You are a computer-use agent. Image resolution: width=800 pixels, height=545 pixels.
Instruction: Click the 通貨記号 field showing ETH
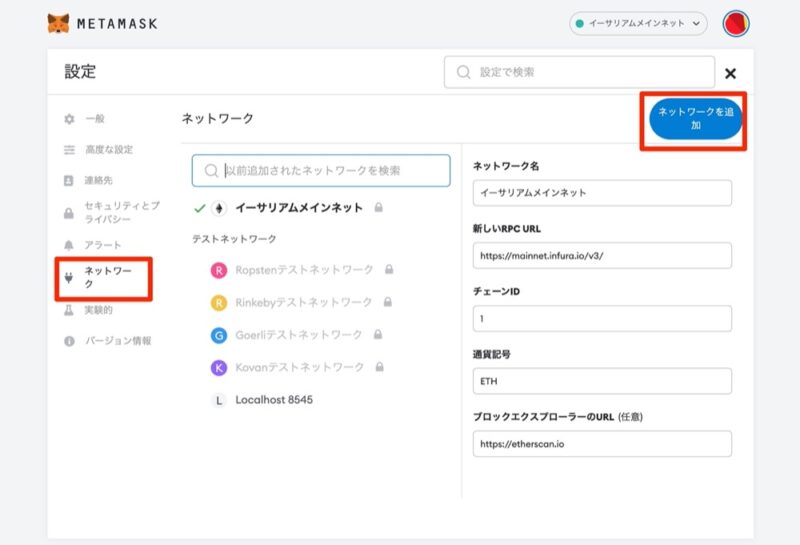tap(602, 381)
